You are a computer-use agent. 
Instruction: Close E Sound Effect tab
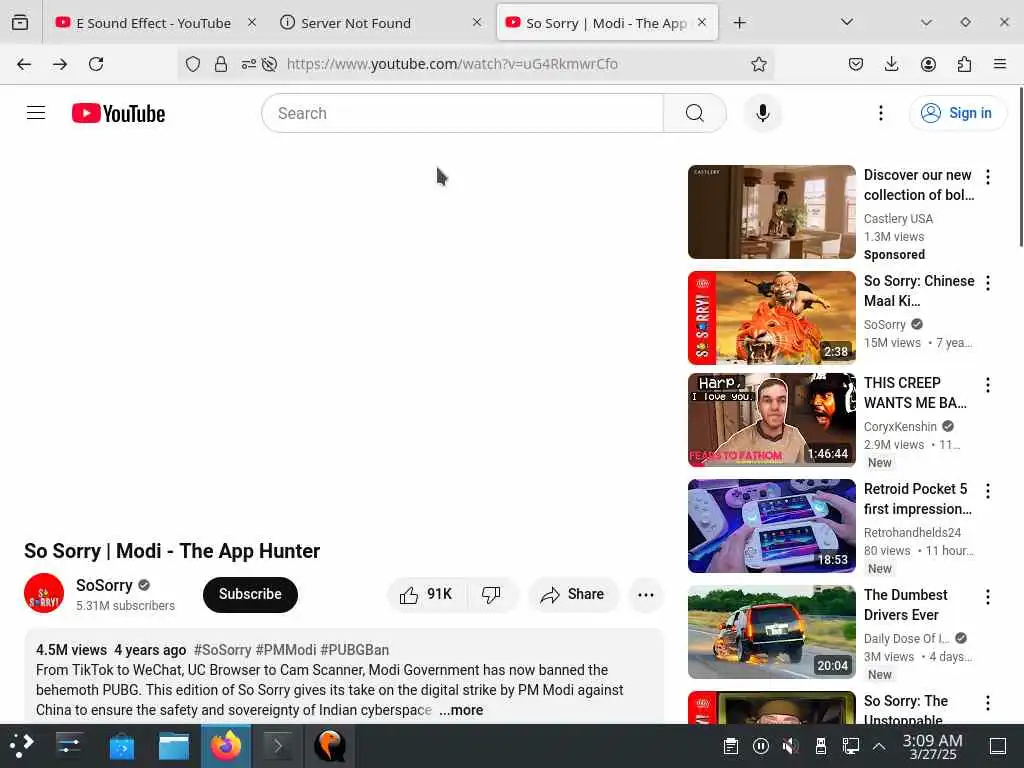click(x=252, y=22)
